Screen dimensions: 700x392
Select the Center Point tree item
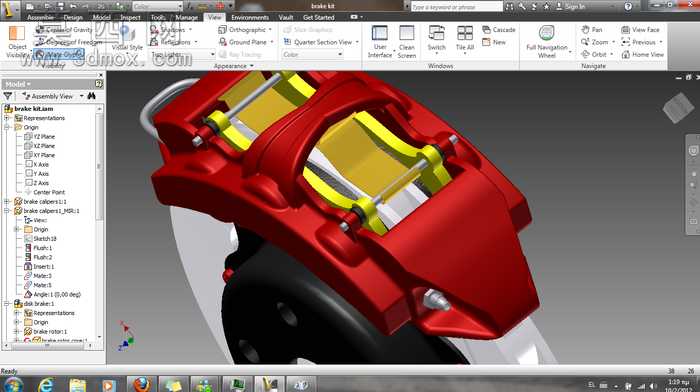click(x=44, y=192)
